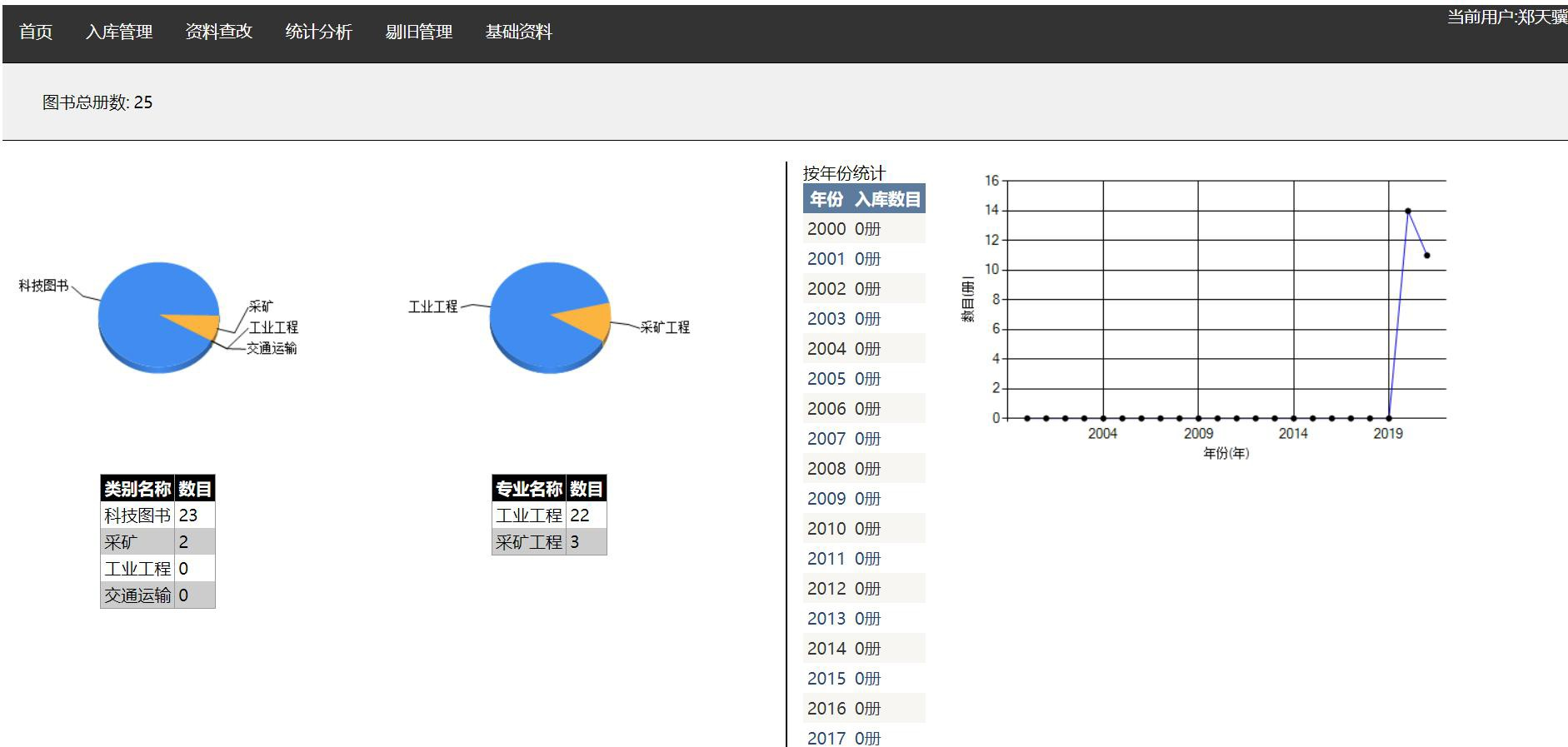Select the year 2004 row
Screen dimensions: 1568x747
point(864,349)
